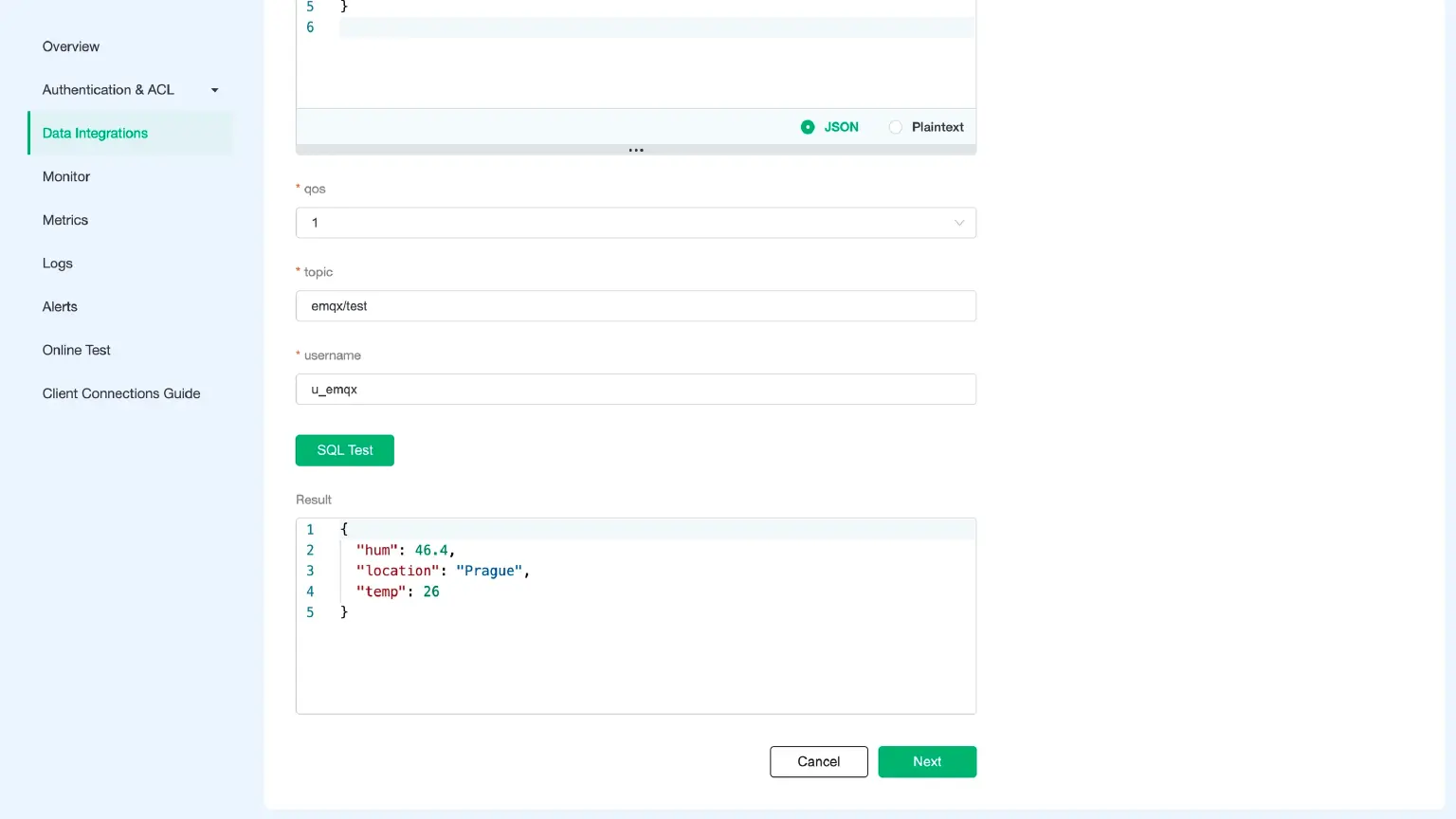
Task: Collapse the Authentication & ACL section
Action: 214,89
